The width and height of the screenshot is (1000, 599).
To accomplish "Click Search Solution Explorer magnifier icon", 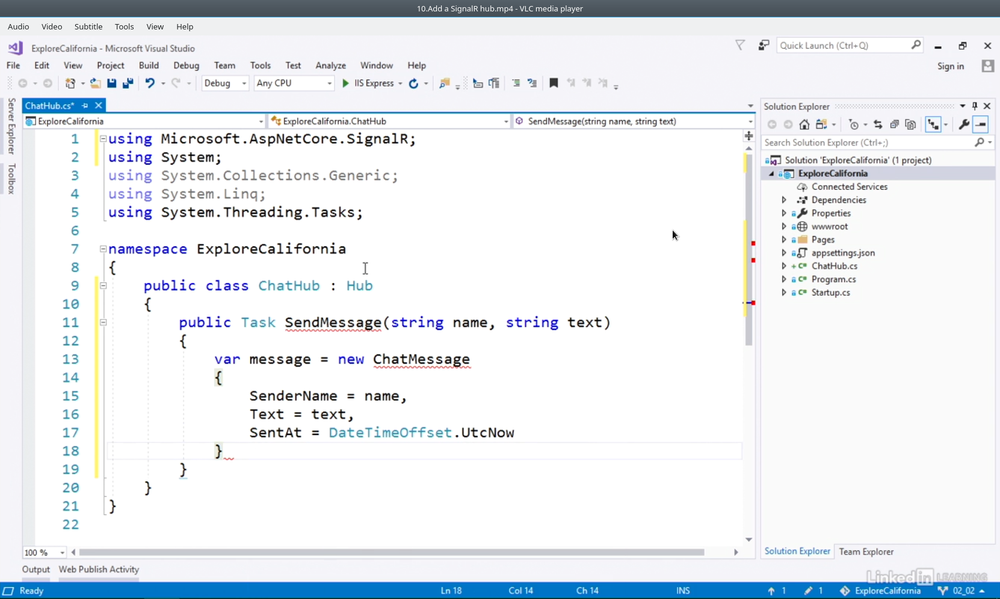I will tap(980, 142).
